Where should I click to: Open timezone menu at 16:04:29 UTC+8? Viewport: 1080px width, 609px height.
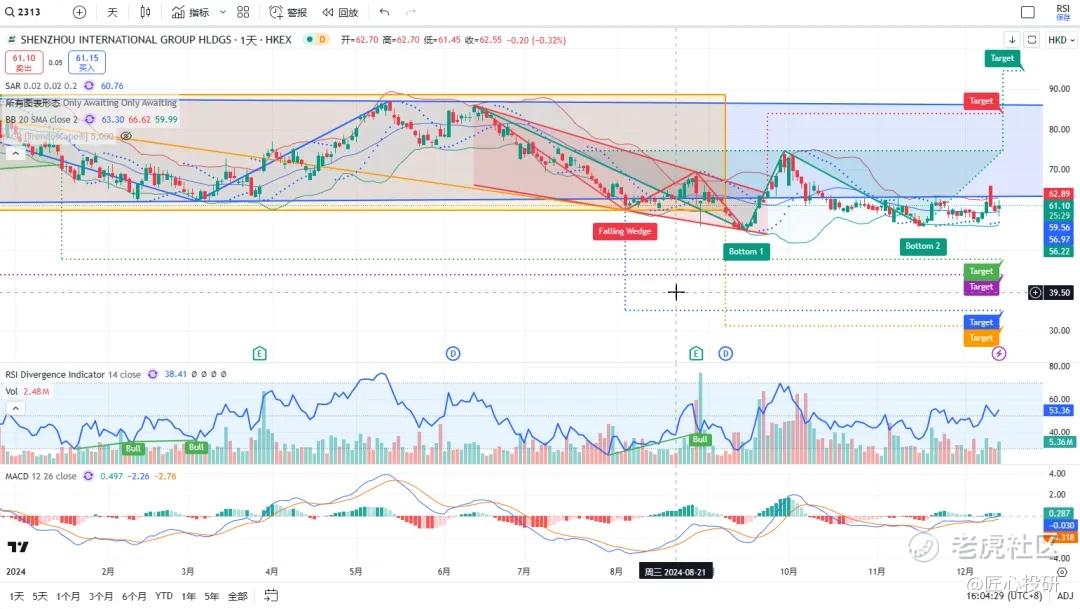[1004, 596]
